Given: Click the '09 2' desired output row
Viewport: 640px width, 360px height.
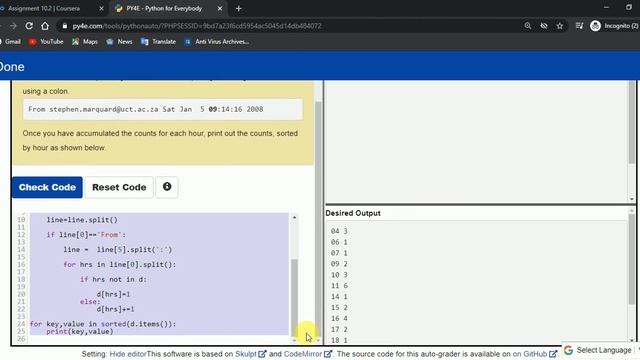Looking at the screenshot, I should click(339, 264).
